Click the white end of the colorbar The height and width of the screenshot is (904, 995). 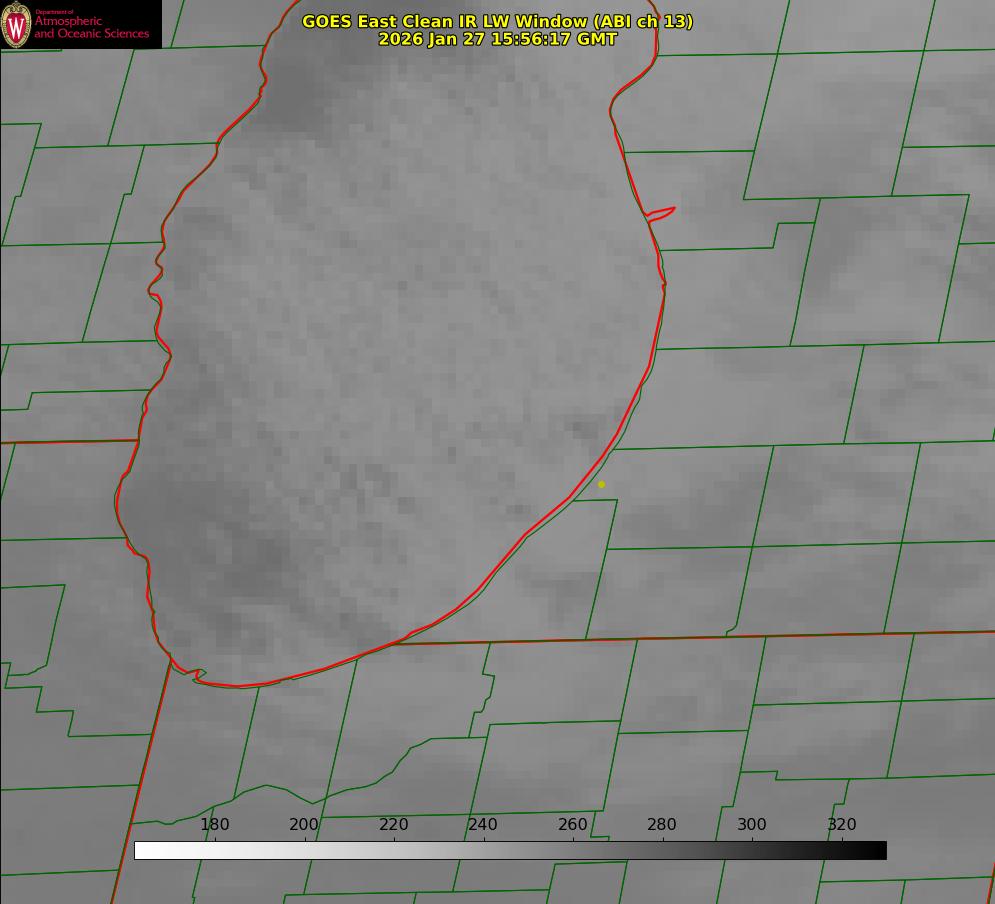point(142,850)
